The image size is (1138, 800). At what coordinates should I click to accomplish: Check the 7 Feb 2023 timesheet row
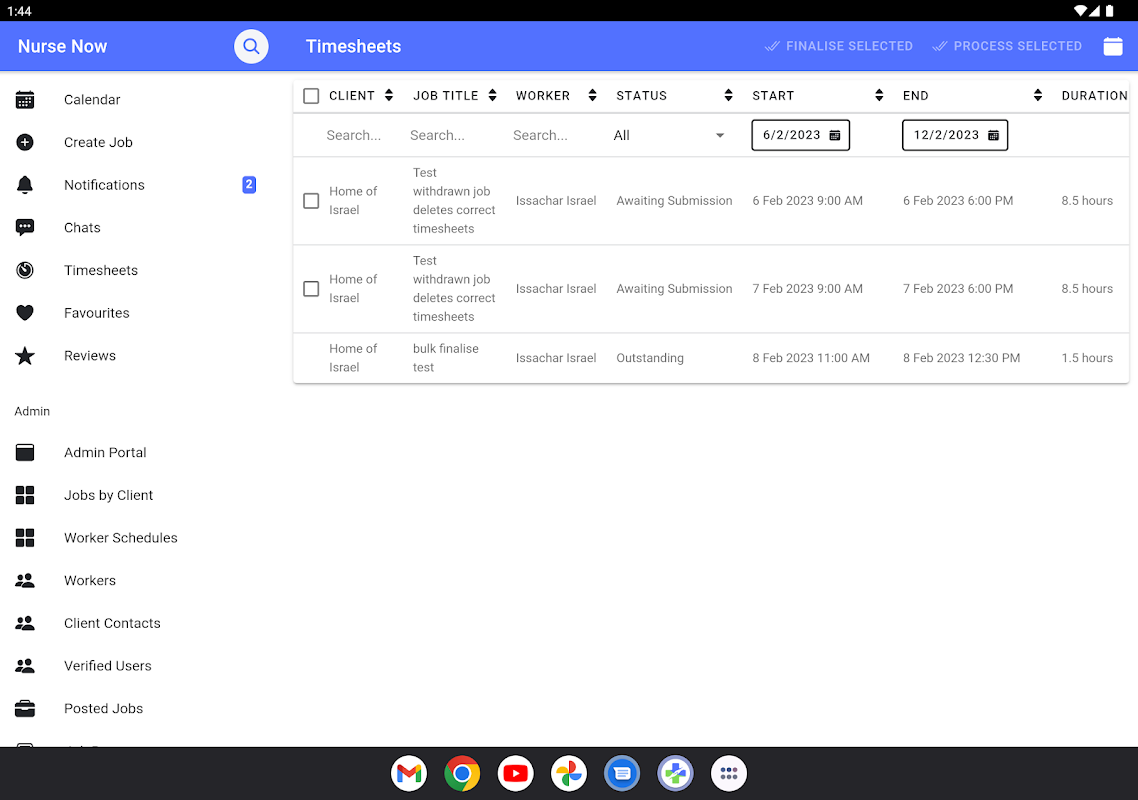(x=311, y=289)
